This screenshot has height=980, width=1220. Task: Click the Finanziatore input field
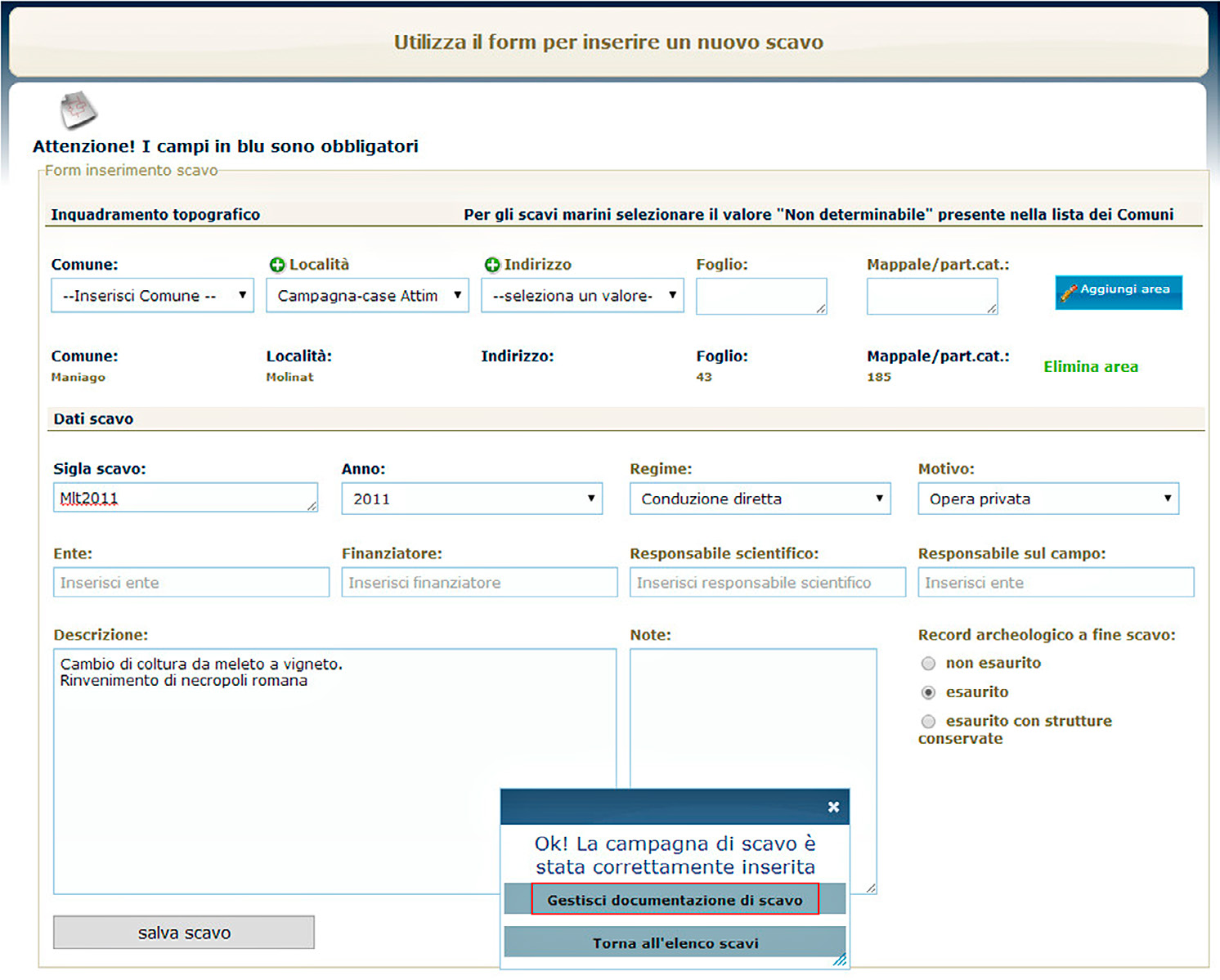[x=479, y=583]
